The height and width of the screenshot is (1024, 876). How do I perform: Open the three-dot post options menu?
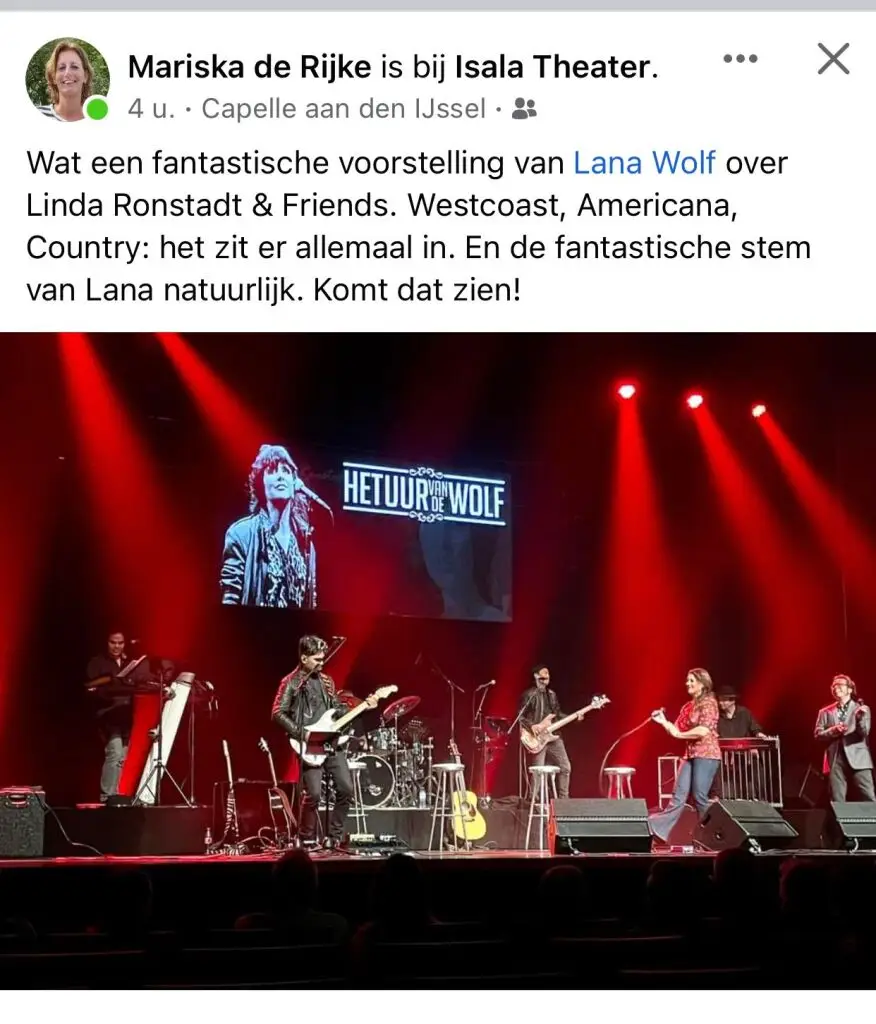pyautogui.click(x=740, y=59)
